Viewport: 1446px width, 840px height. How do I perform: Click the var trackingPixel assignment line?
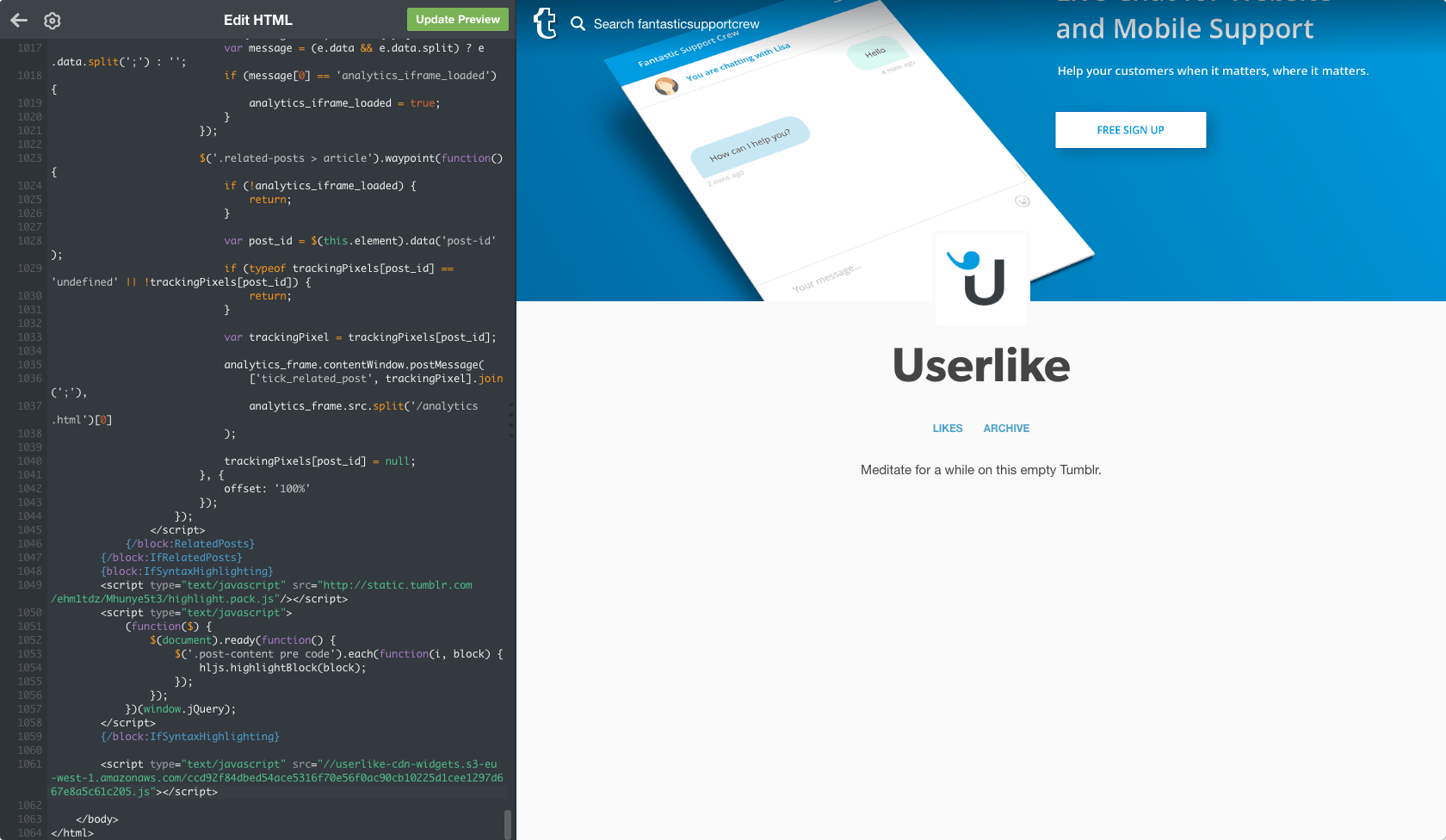pyautogui.click(x=360, y=337)
